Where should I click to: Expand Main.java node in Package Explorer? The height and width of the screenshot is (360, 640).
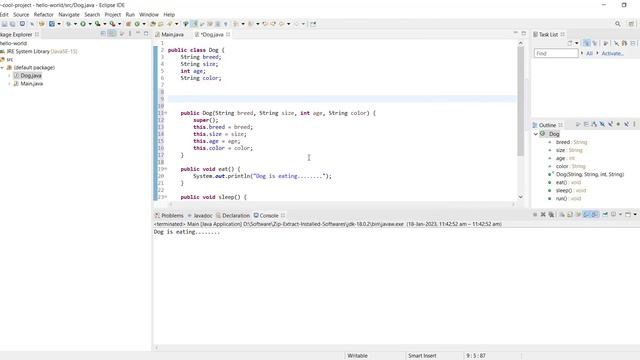pyautogui.click(x=9, y=84)
